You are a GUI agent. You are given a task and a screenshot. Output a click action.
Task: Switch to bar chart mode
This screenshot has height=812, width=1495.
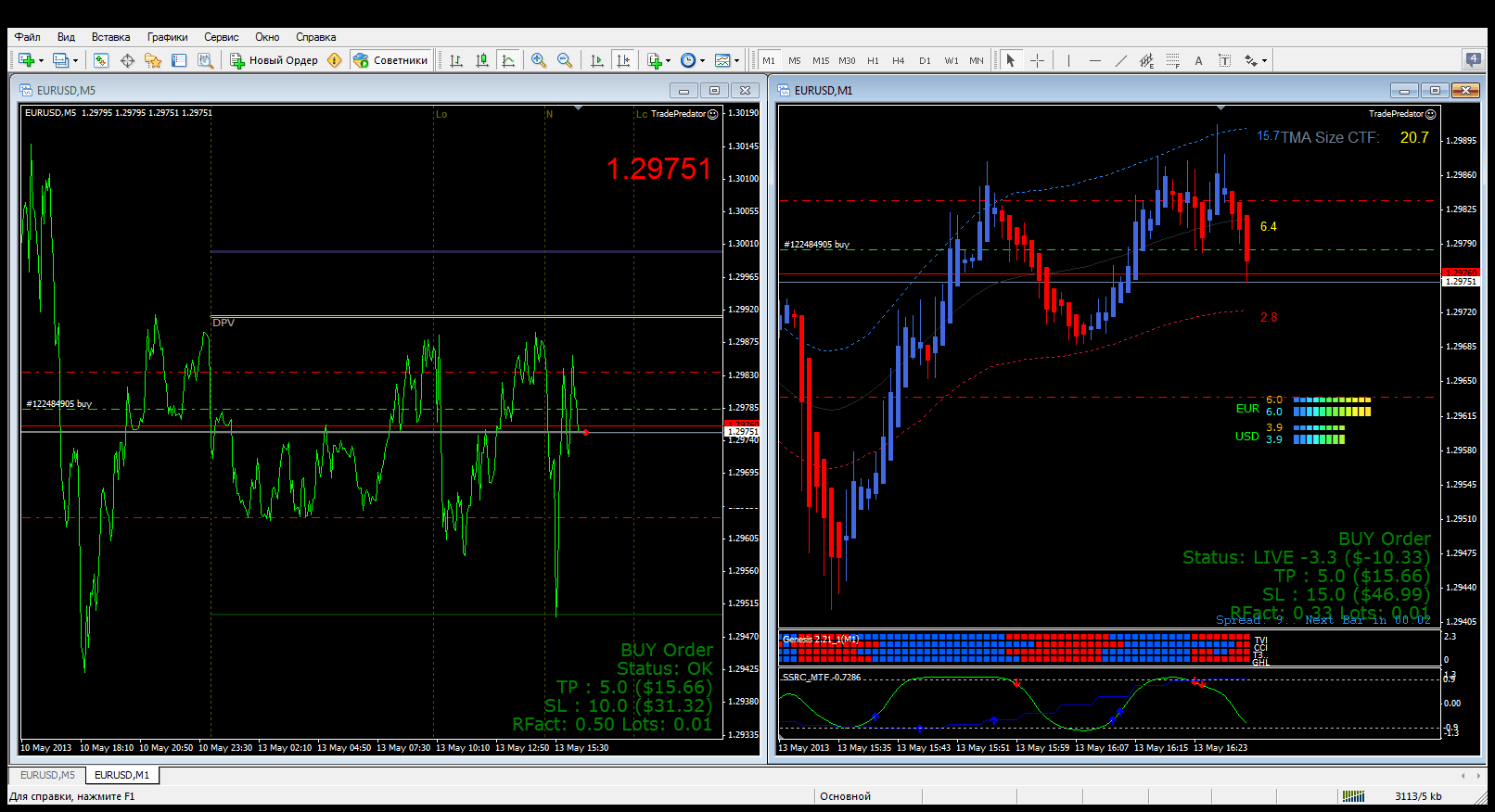coord(456,60)
